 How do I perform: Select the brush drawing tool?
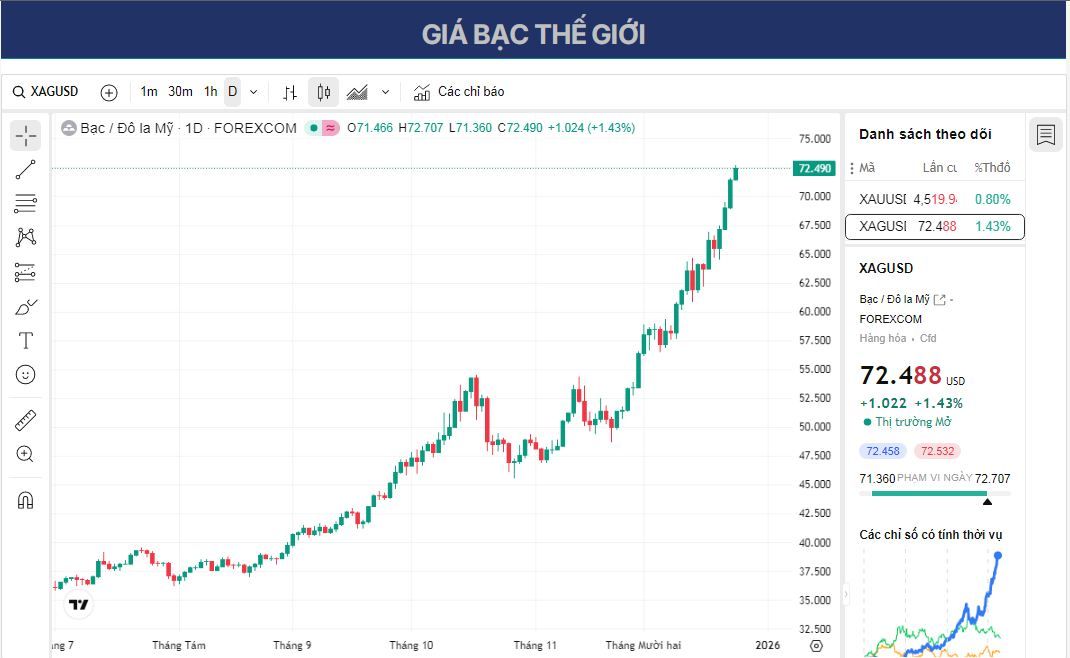coord(25,305)
